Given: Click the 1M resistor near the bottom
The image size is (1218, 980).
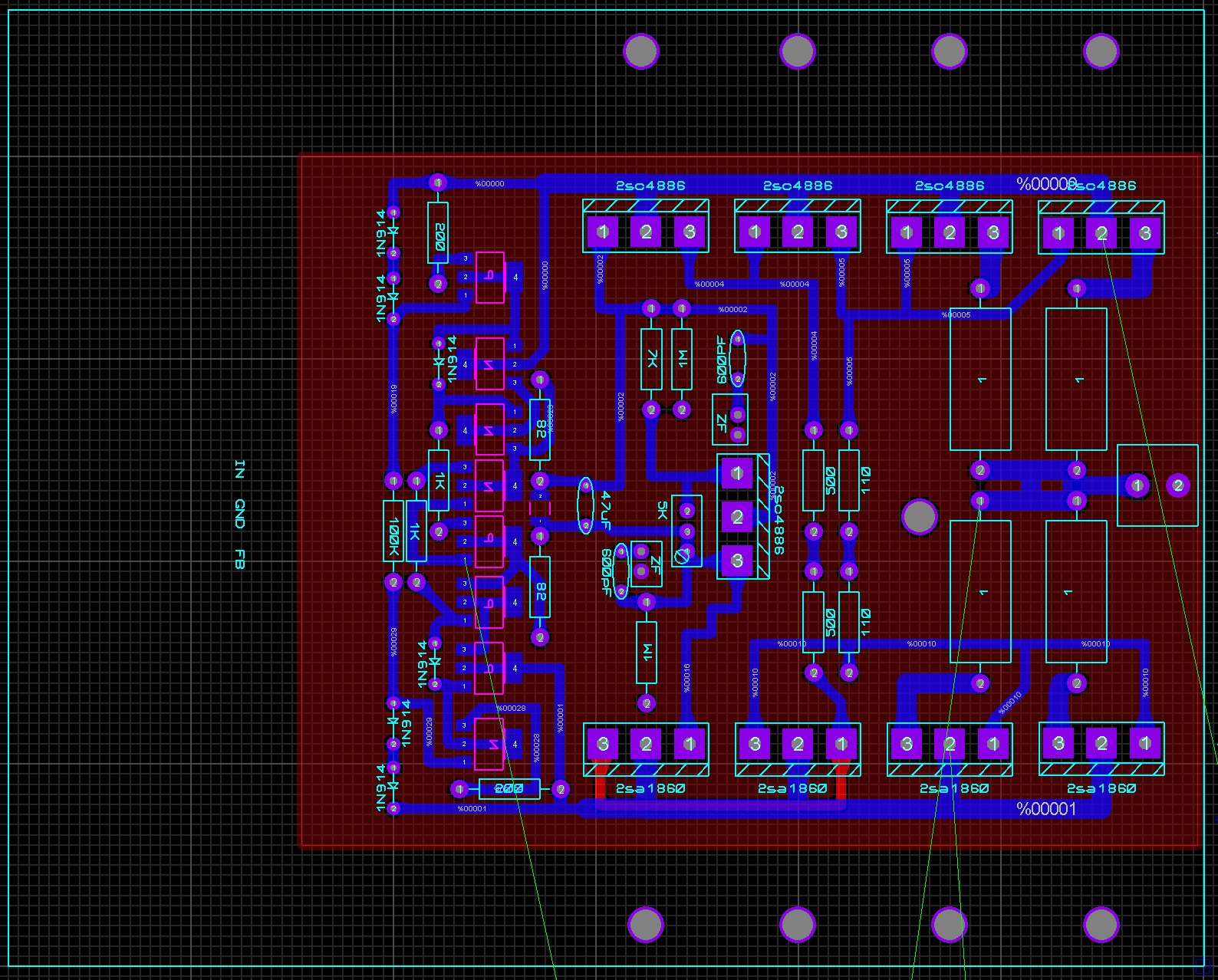Looking at the screenshot, I should click(x=647, y=653).
